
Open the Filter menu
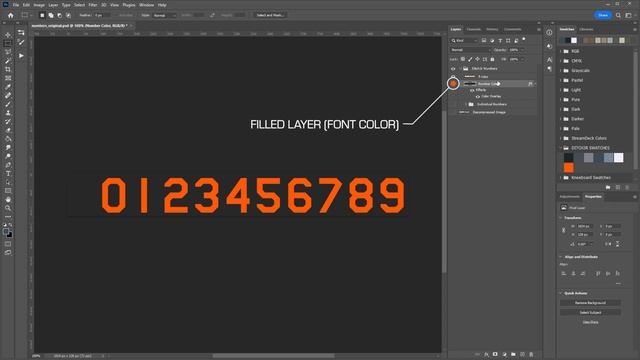tap(93, 5)
